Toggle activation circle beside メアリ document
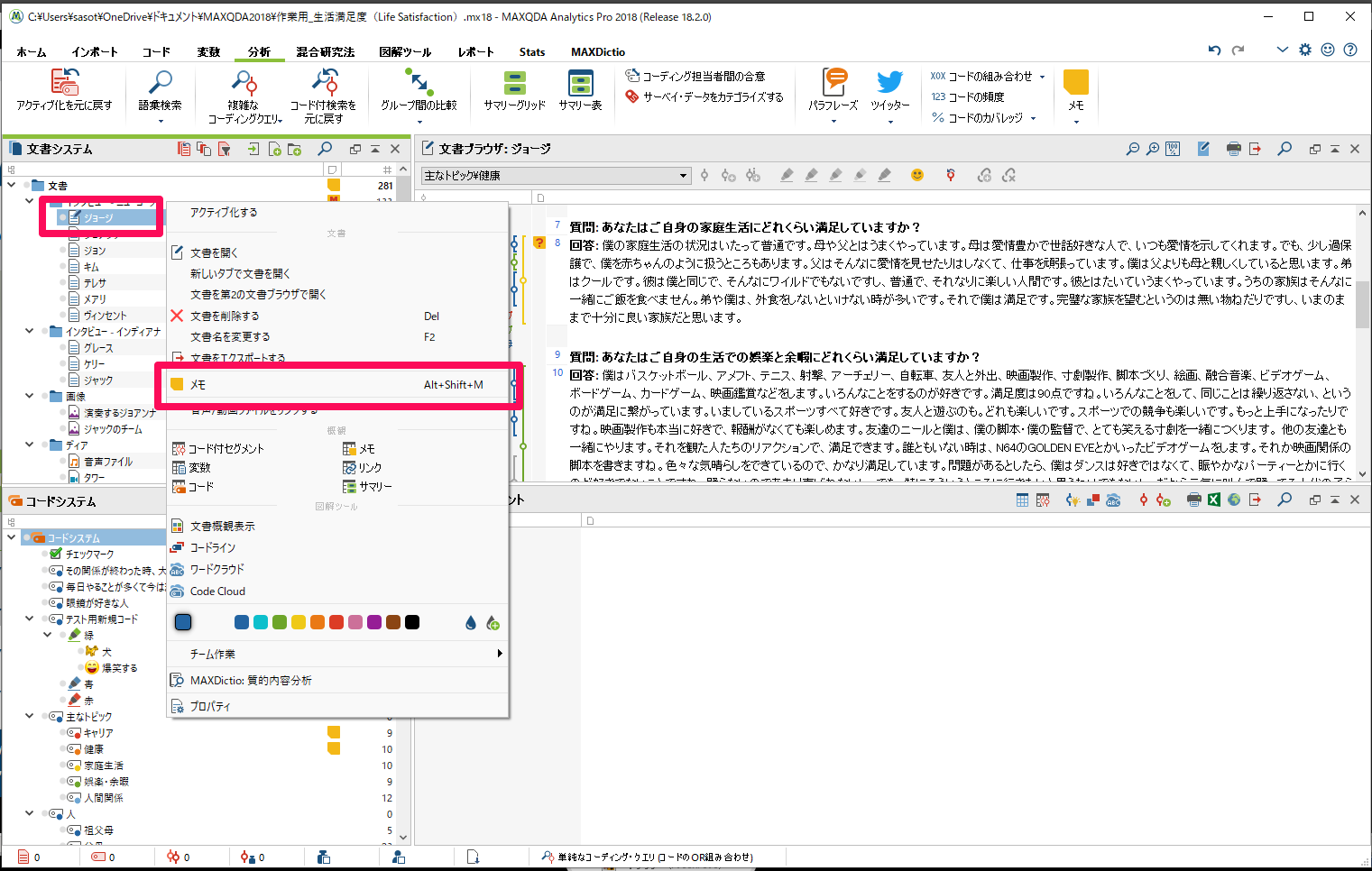This screenshot has width=1372, height=871. click(62, 299)
